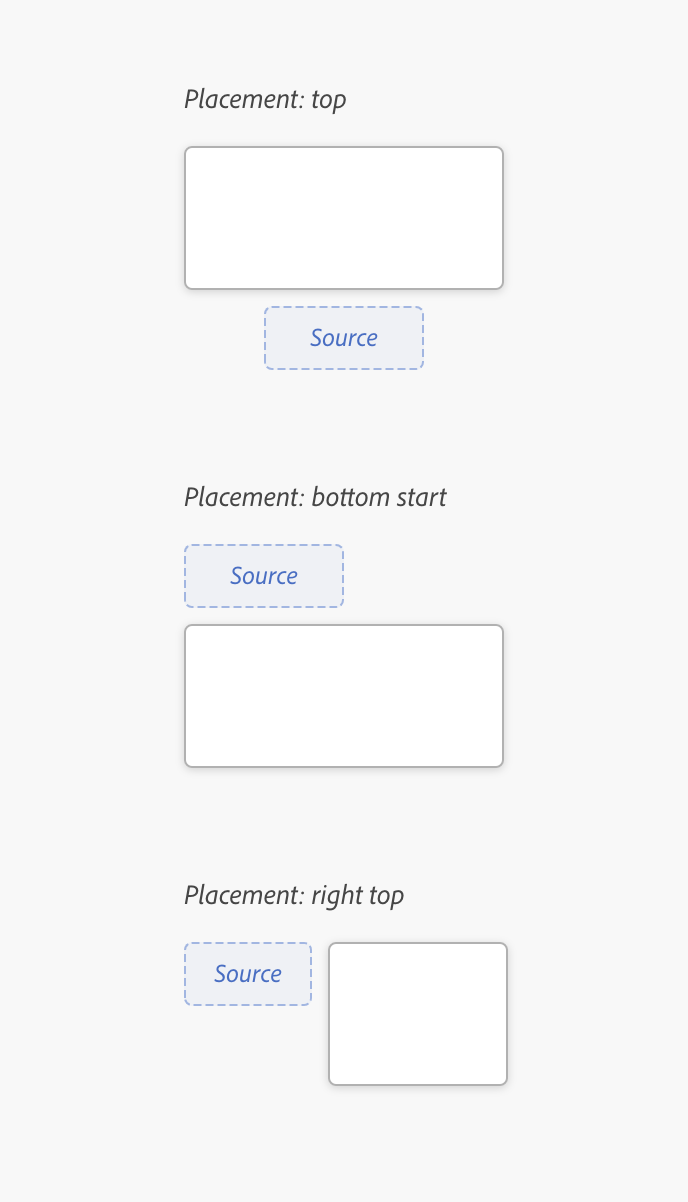Select the Source text in the middle example
This screenshot has height=1202, width=688.
264,576
